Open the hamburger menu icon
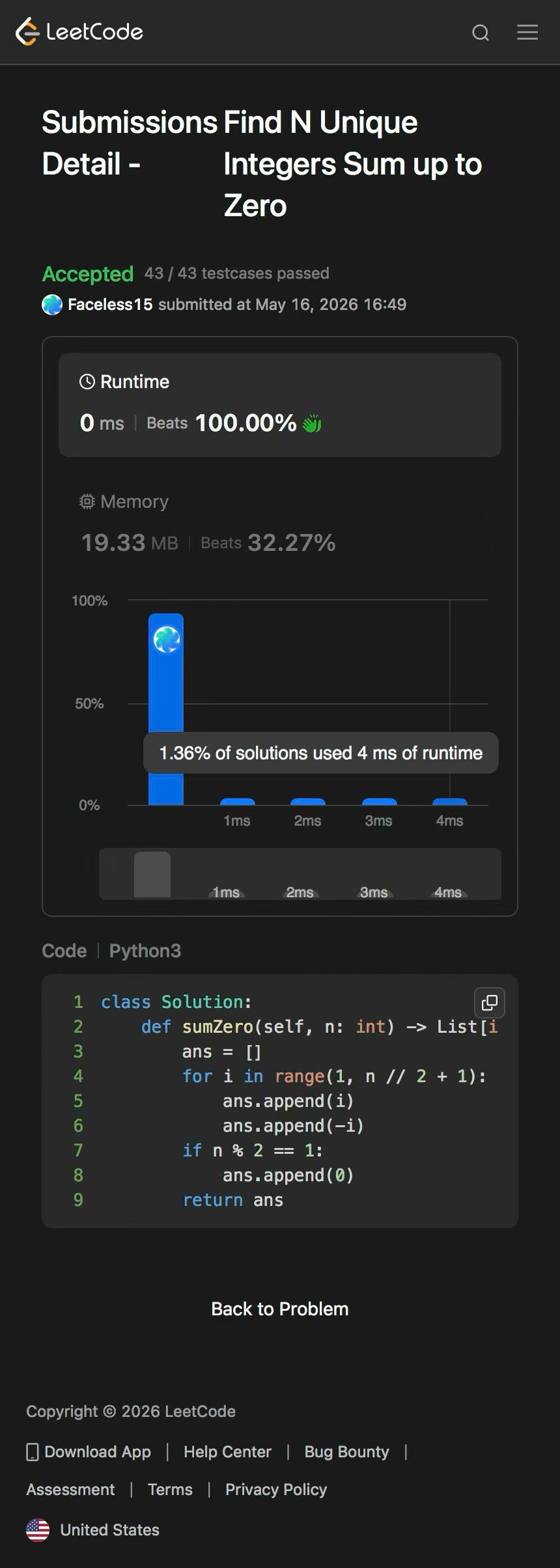The width and height of the screenshot is (560, 1568). [x=527, y=32]
